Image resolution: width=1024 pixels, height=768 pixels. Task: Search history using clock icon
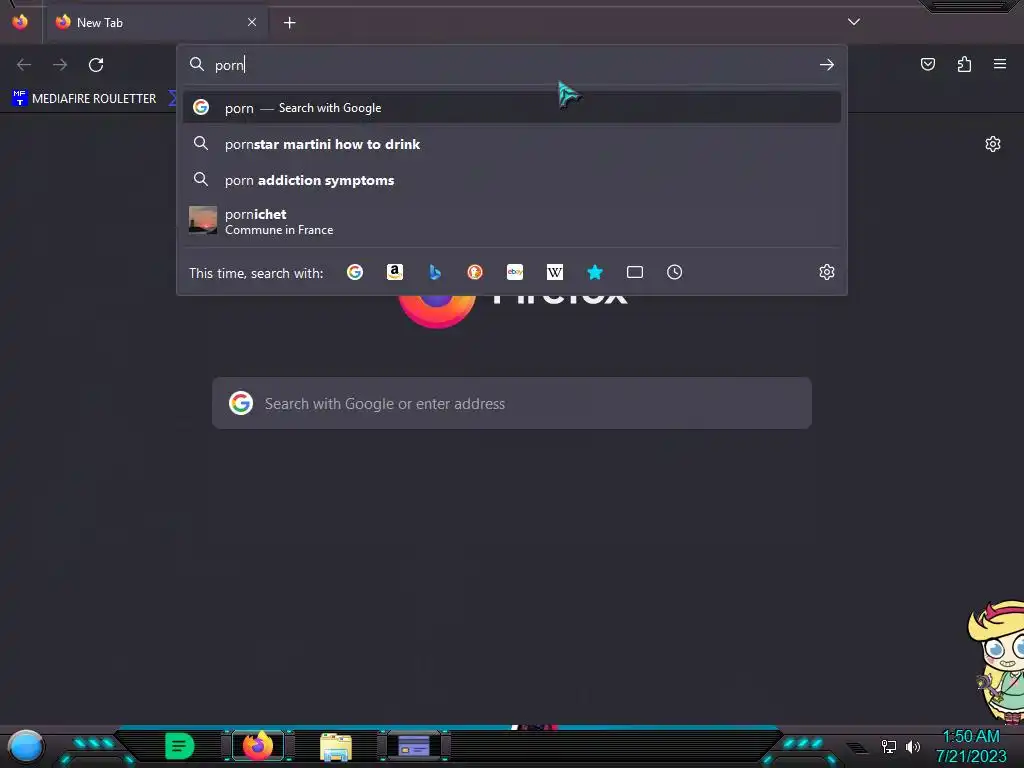click(675, 272)
